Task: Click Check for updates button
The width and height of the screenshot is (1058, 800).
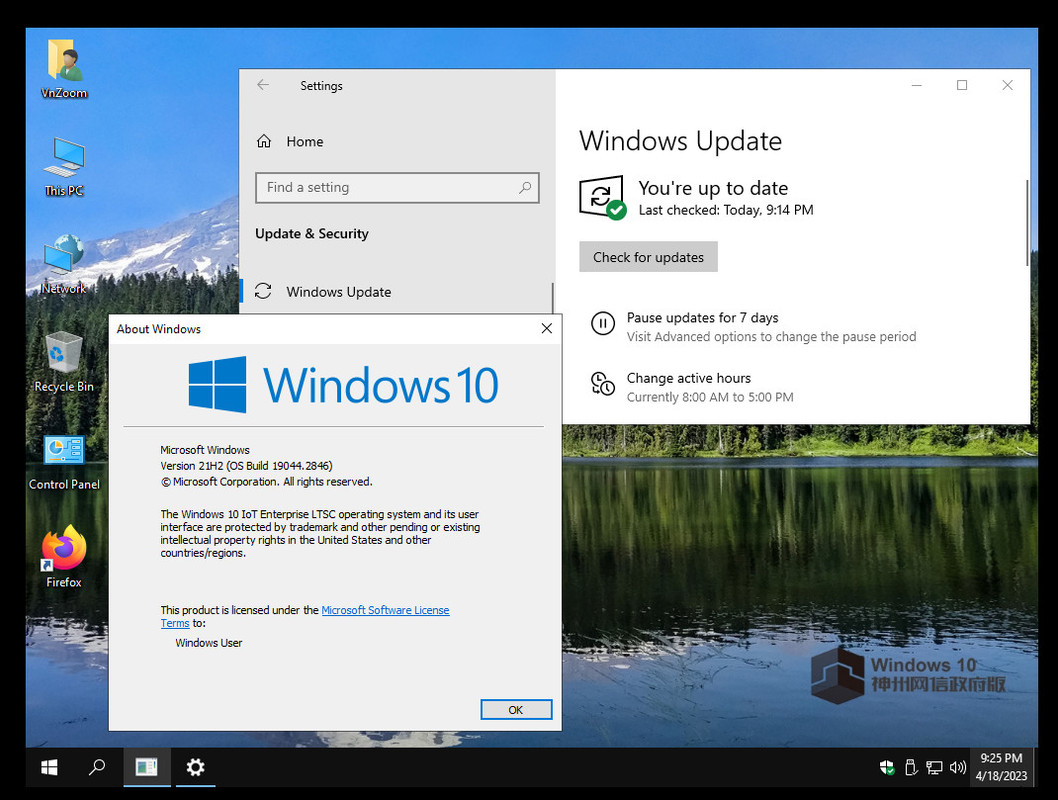Action: point(648,257)
